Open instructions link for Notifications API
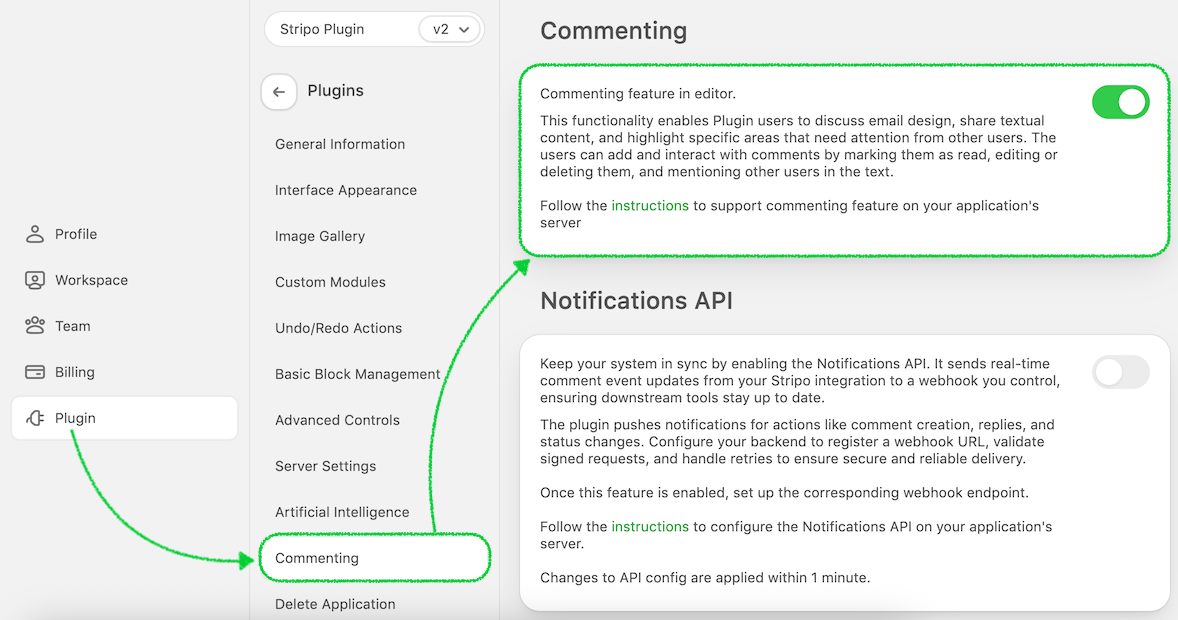The height and width of the screenshot is (620, 1178). pyautogui.click(x=650, y=526)
